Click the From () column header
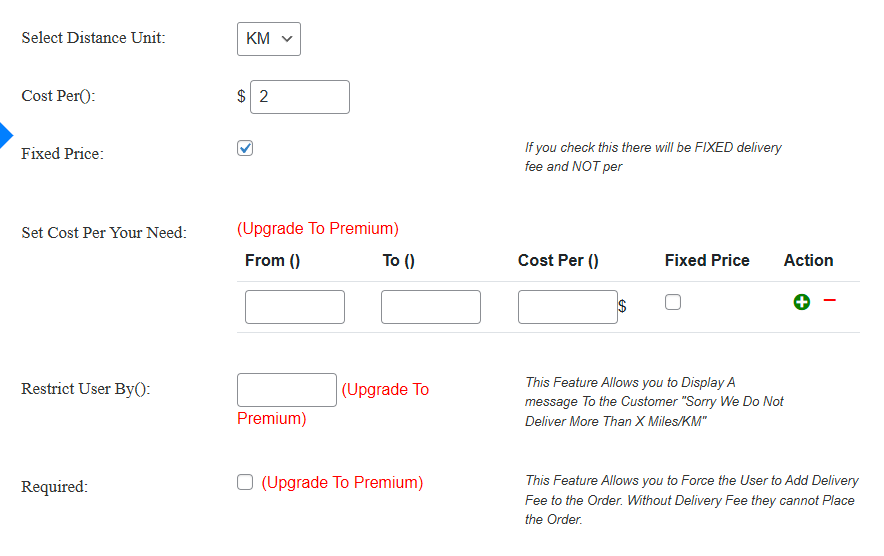The width and height of the screenshot is (884, 556). [x=272, y=261]
